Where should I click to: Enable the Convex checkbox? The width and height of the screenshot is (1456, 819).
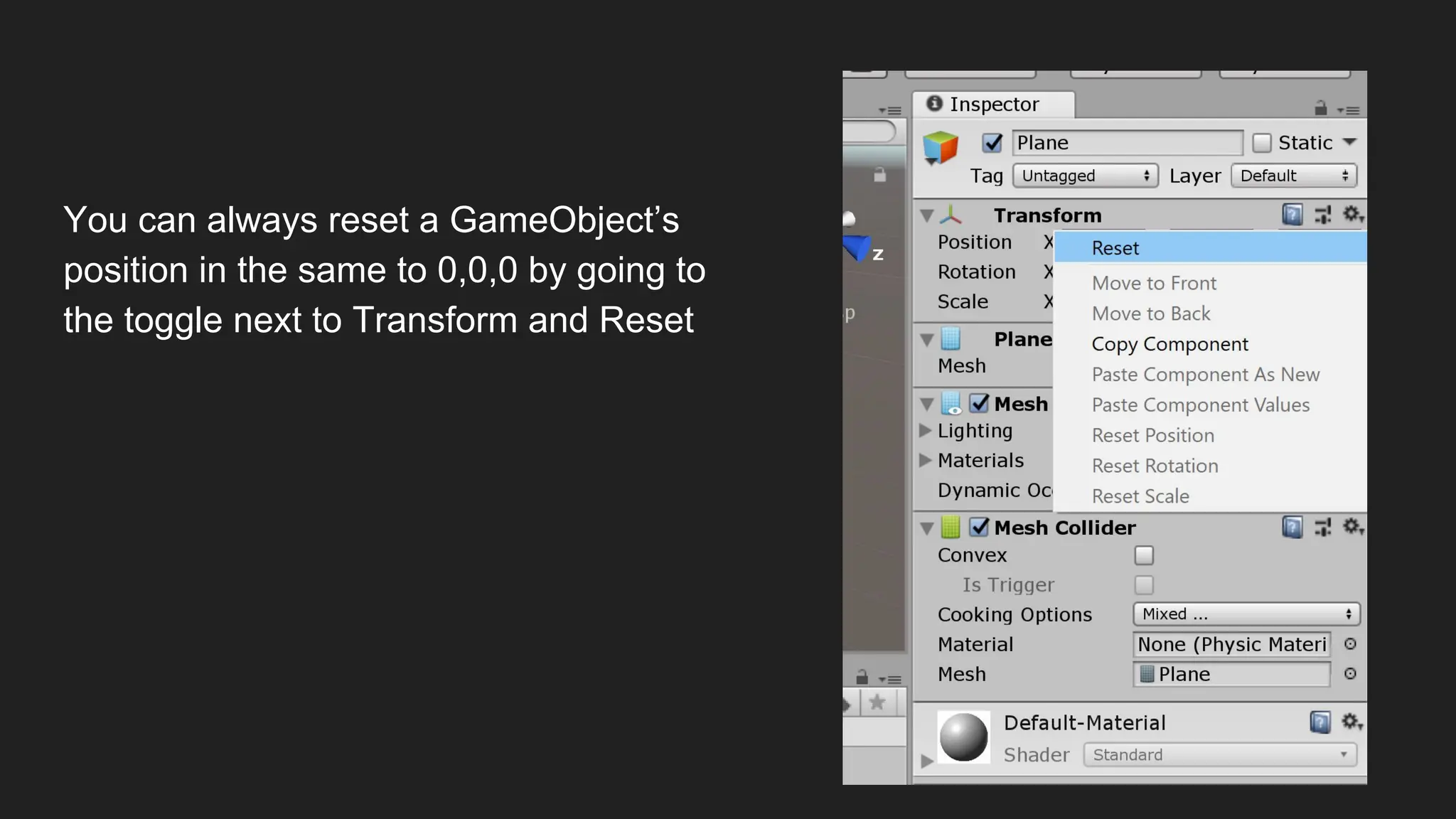point(1144,555)
